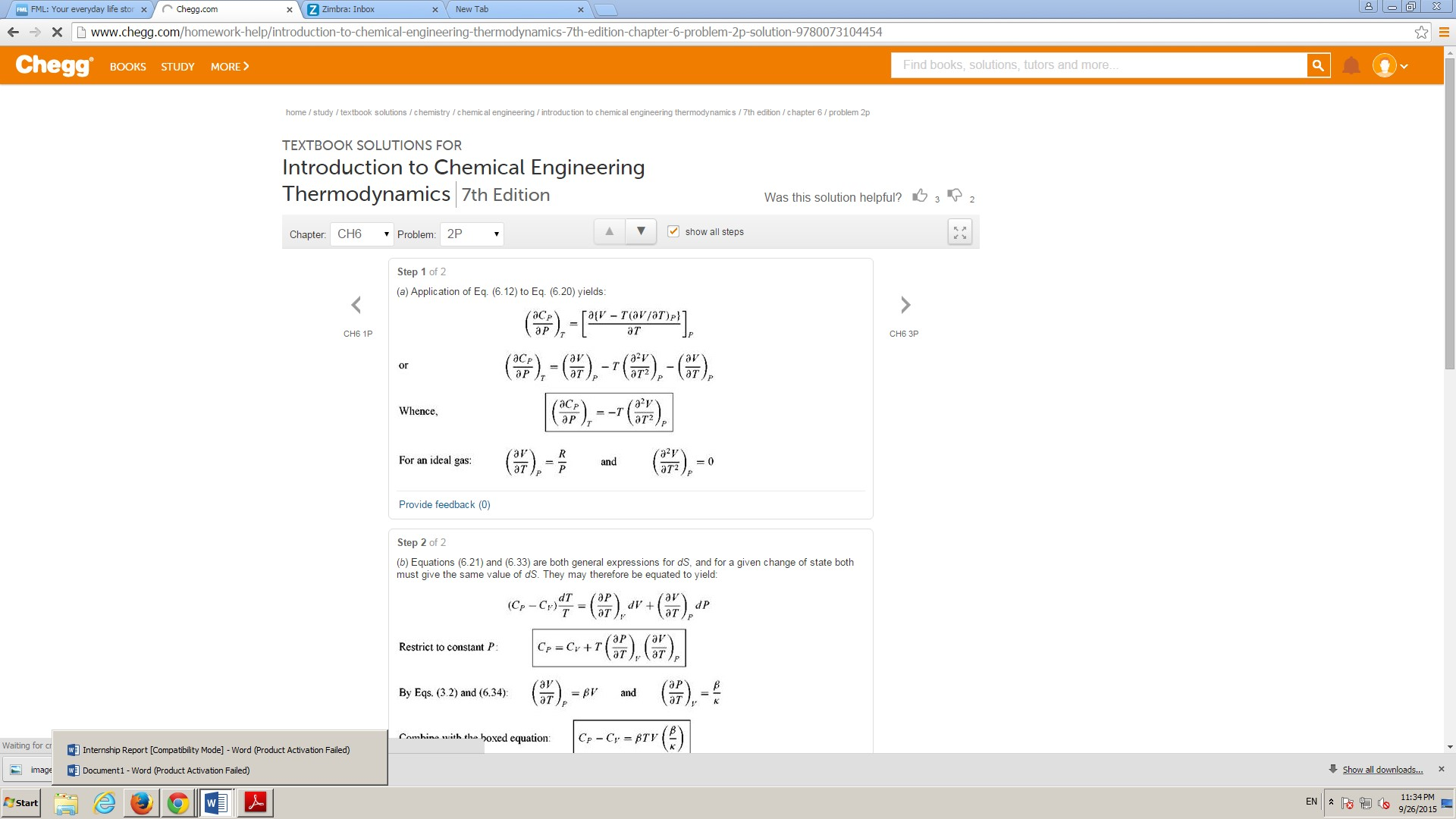
Task: Bookmark page with the star icon
Action: 1421,32
